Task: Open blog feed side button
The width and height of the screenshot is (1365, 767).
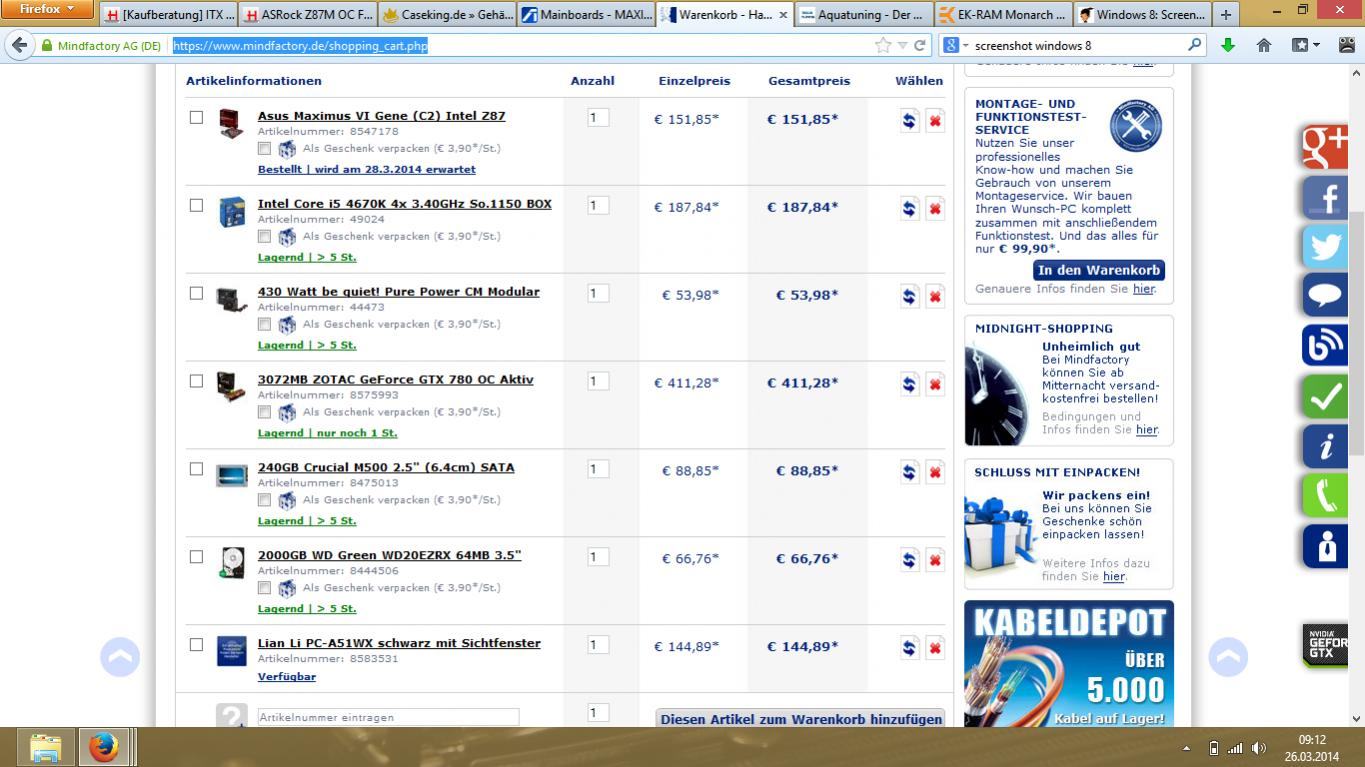Action: [1325, 346]
